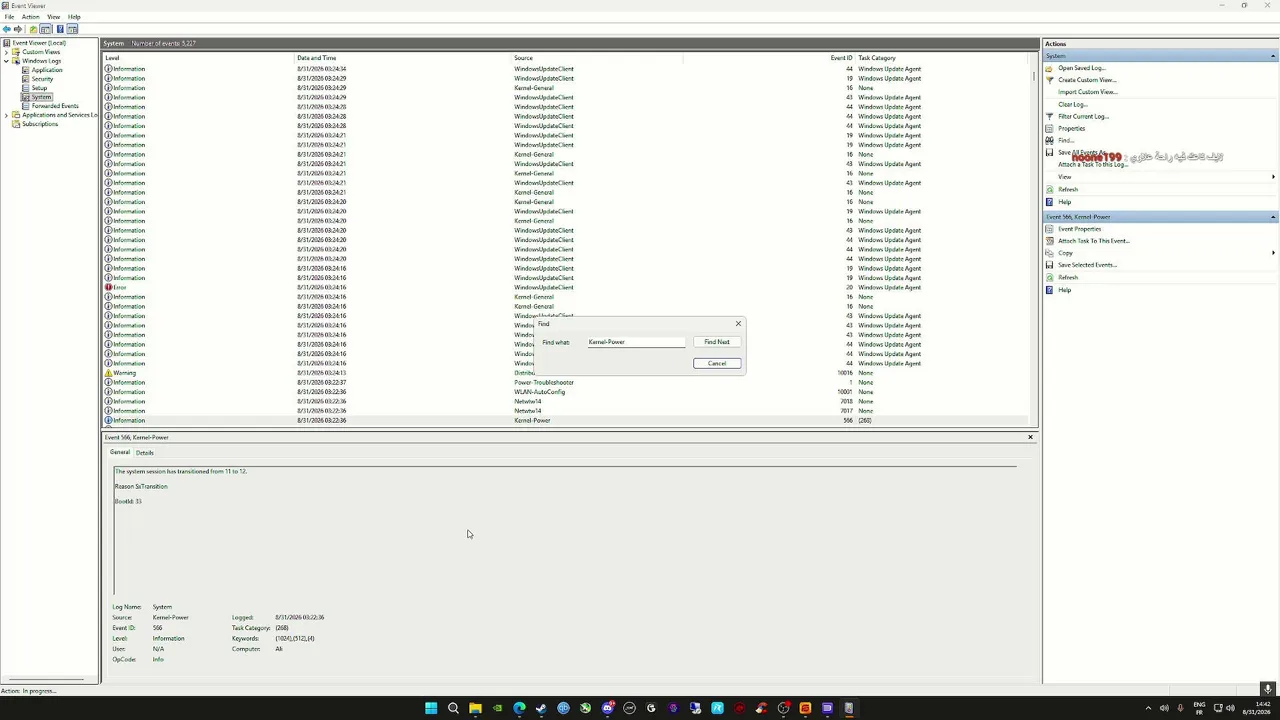
Task: Open the View submenu arrow in Actions
Action: [1273, 177]
